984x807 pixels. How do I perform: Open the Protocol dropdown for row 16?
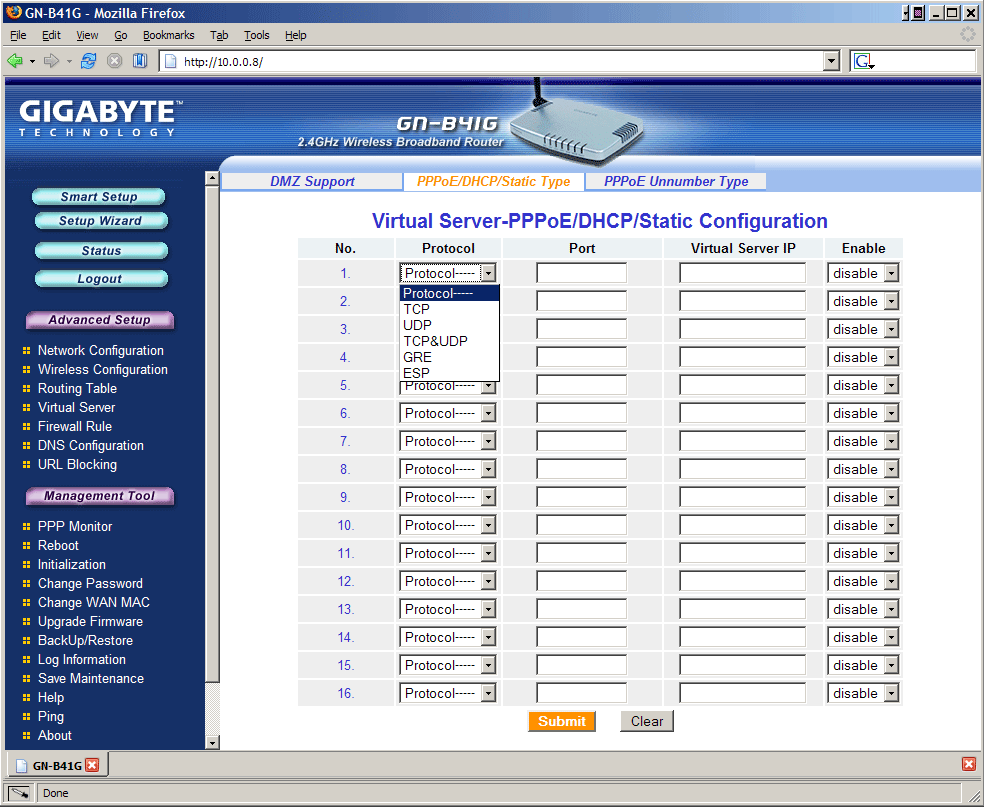pyautogui.click(x=447, y=693)
